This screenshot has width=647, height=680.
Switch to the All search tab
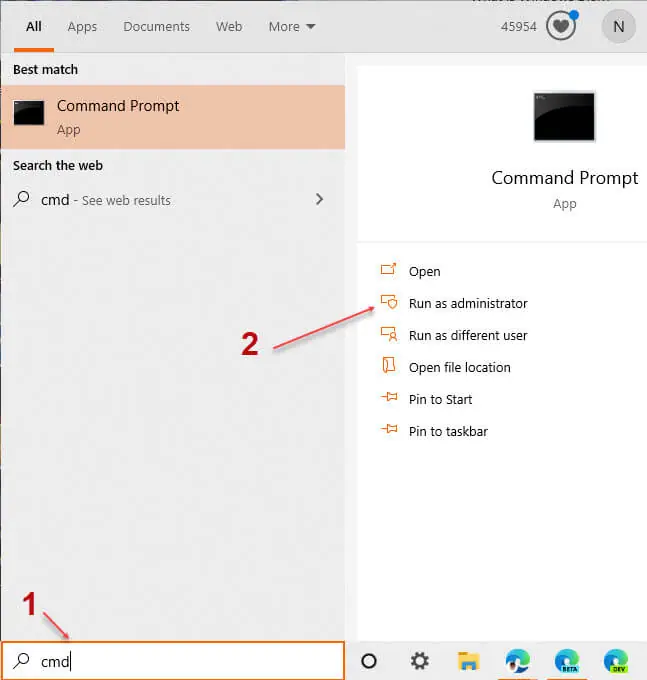coord(34,27)
